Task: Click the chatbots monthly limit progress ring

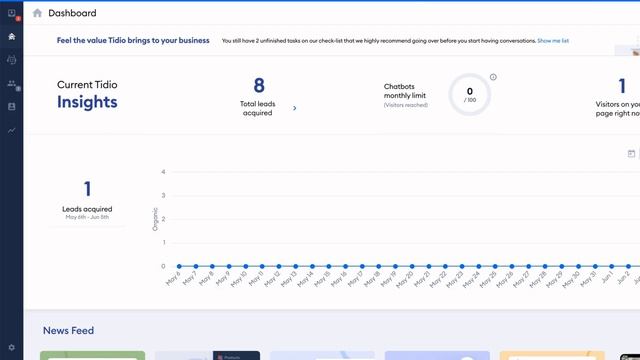Action: tap(469, 94)
